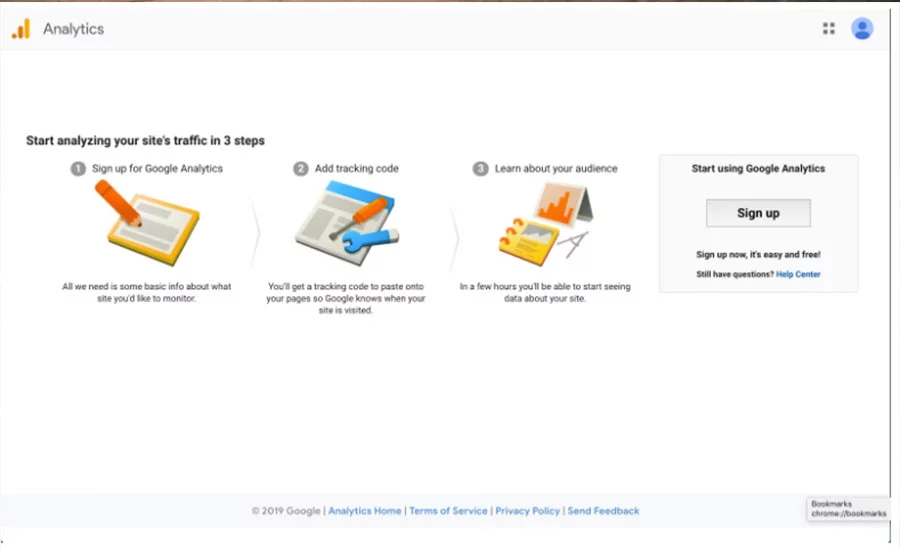Image resolution: width=900 pixels, height=550 pixels.
Task: Click the step 3 number circle
Action: (480, 169)
